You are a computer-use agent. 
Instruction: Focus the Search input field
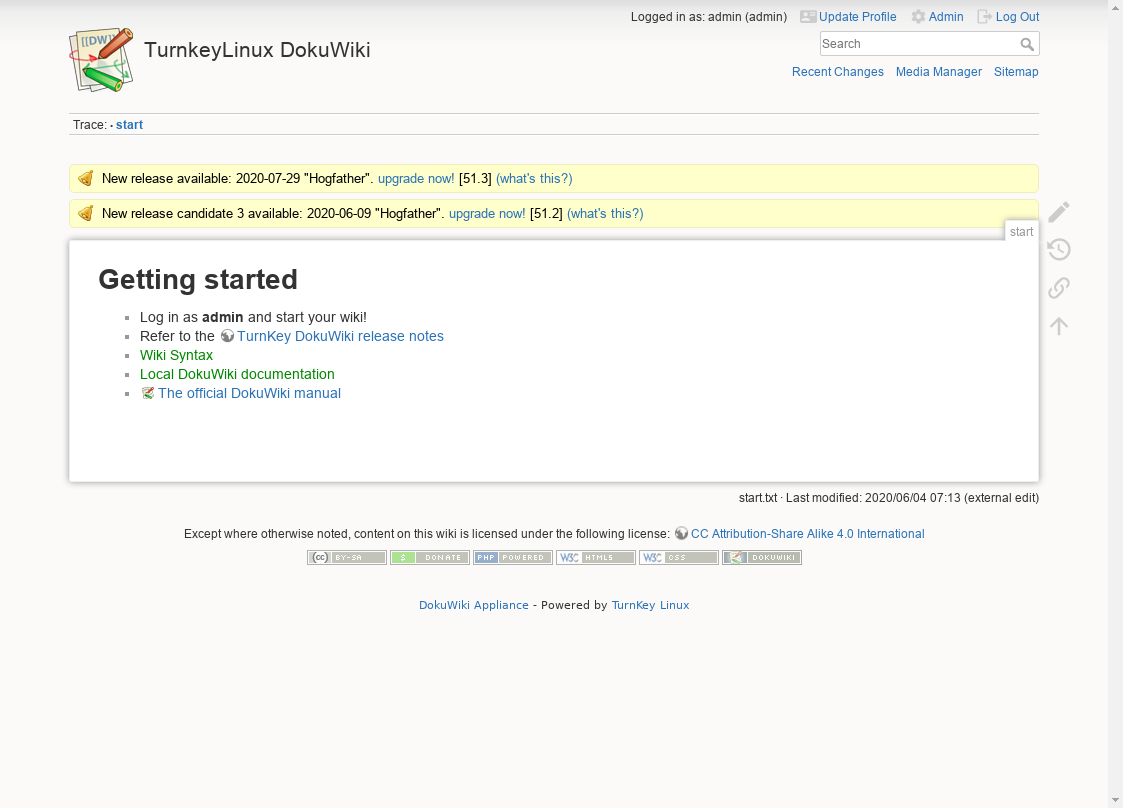tap(917, 44)
